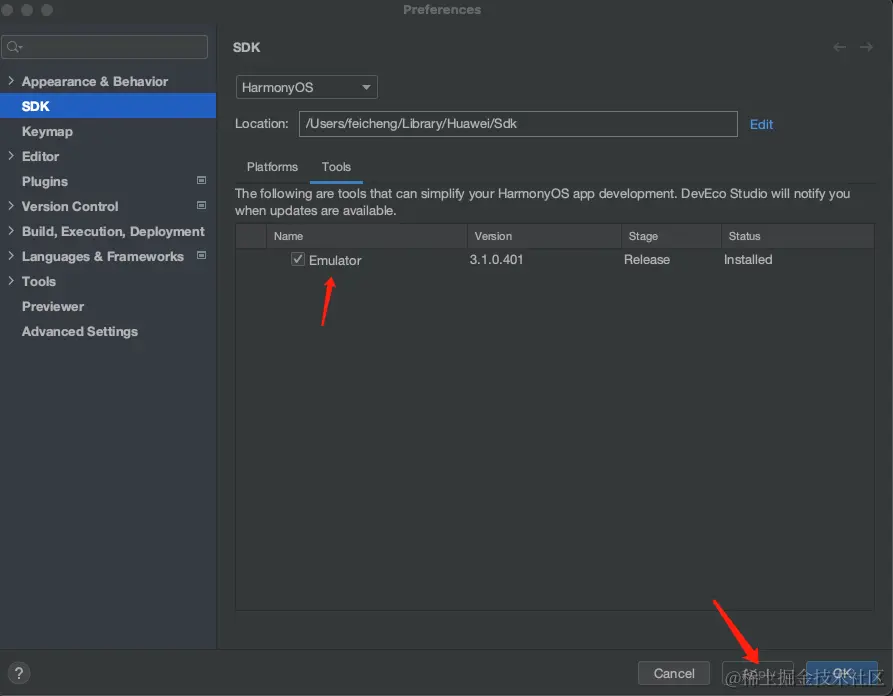The height and width of the screenshot is (696, 893).
Task: Expand the Tools tree chevron
Action: 11,281
